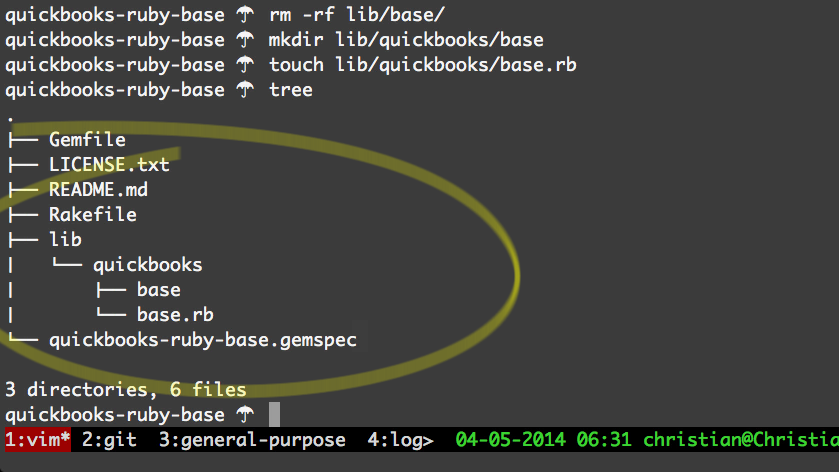Click the umbrella prompt icon before 'touch'

246,65
